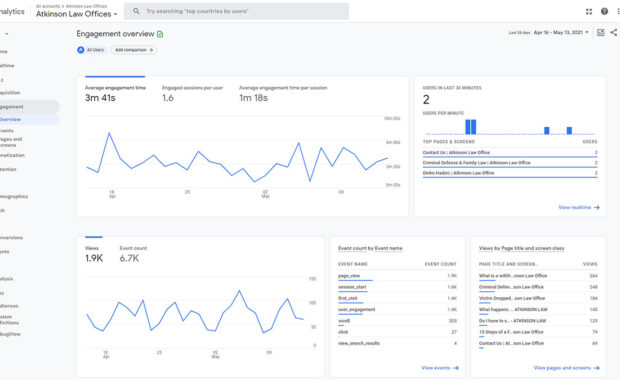Click the 'Do I have to s...' page row
This screenshot has height=380, width=620.
click(538, 321)
